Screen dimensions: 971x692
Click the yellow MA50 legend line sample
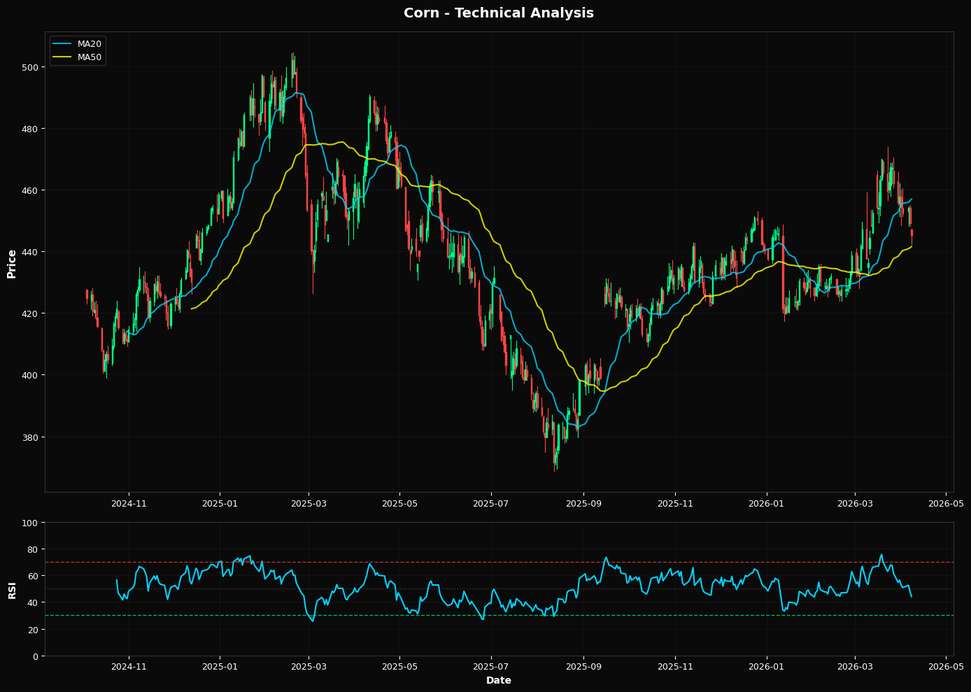[x=60, y=57]
